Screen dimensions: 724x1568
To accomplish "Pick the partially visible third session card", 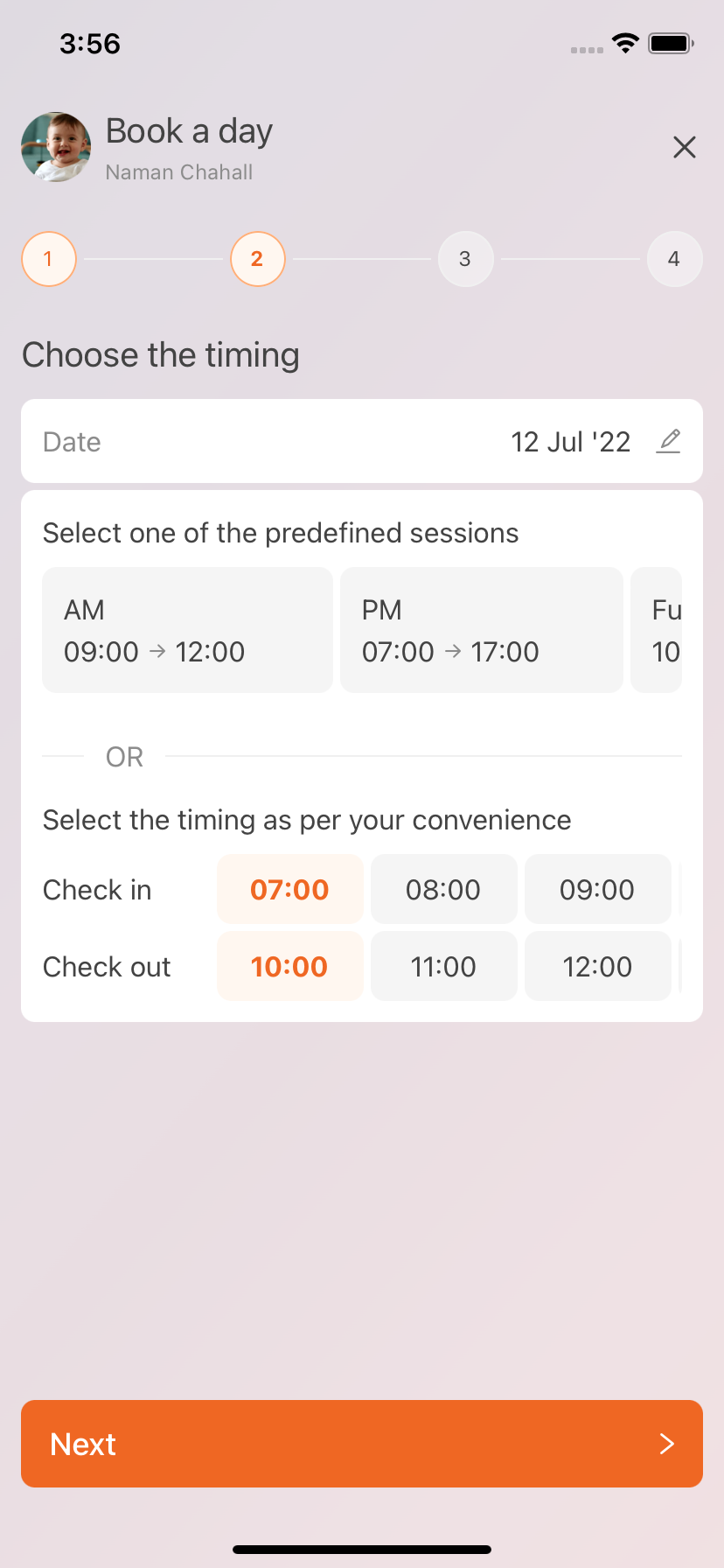I will pos(658,630).
